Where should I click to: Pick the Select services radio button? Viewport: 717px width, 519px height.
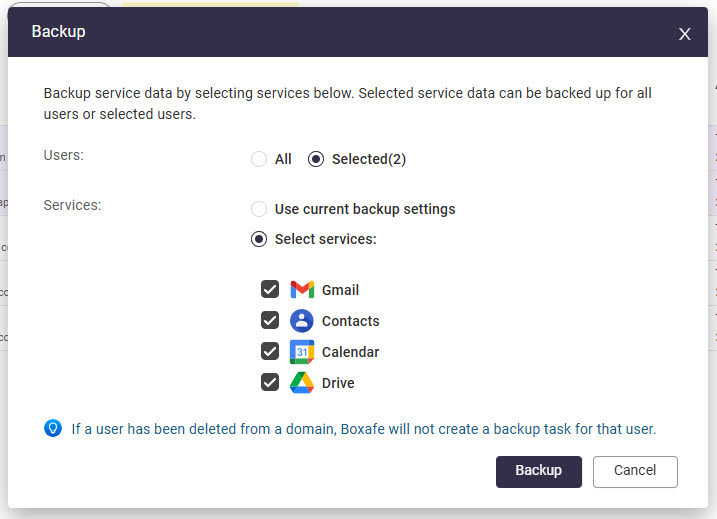click(259, 239)
